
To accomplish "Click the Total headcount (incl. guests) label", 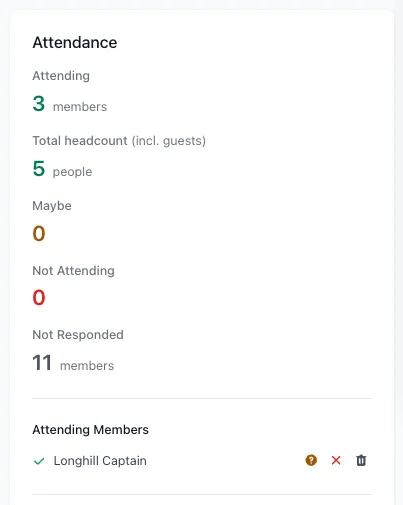I will point(119,141).
